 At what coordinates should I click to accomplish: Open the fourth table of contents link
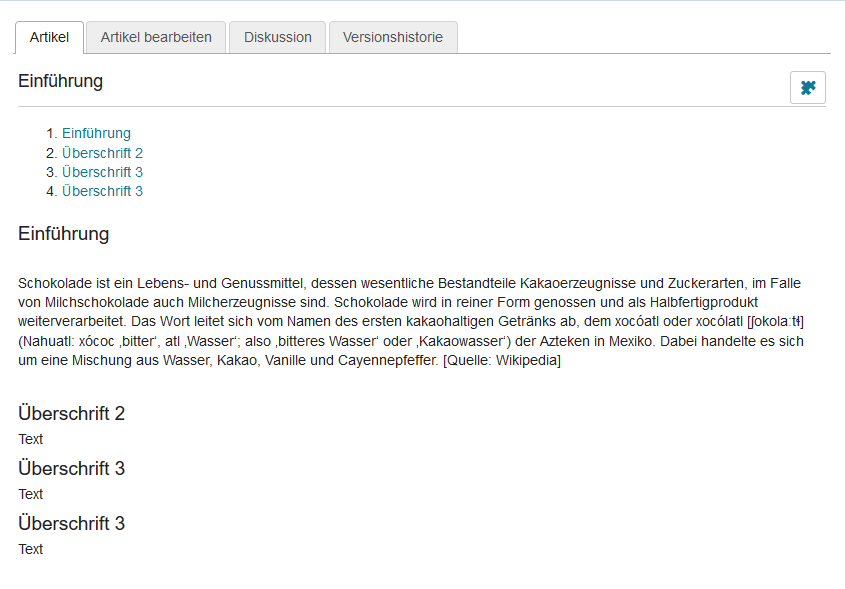pyautogui.click(x=102, y=190)
